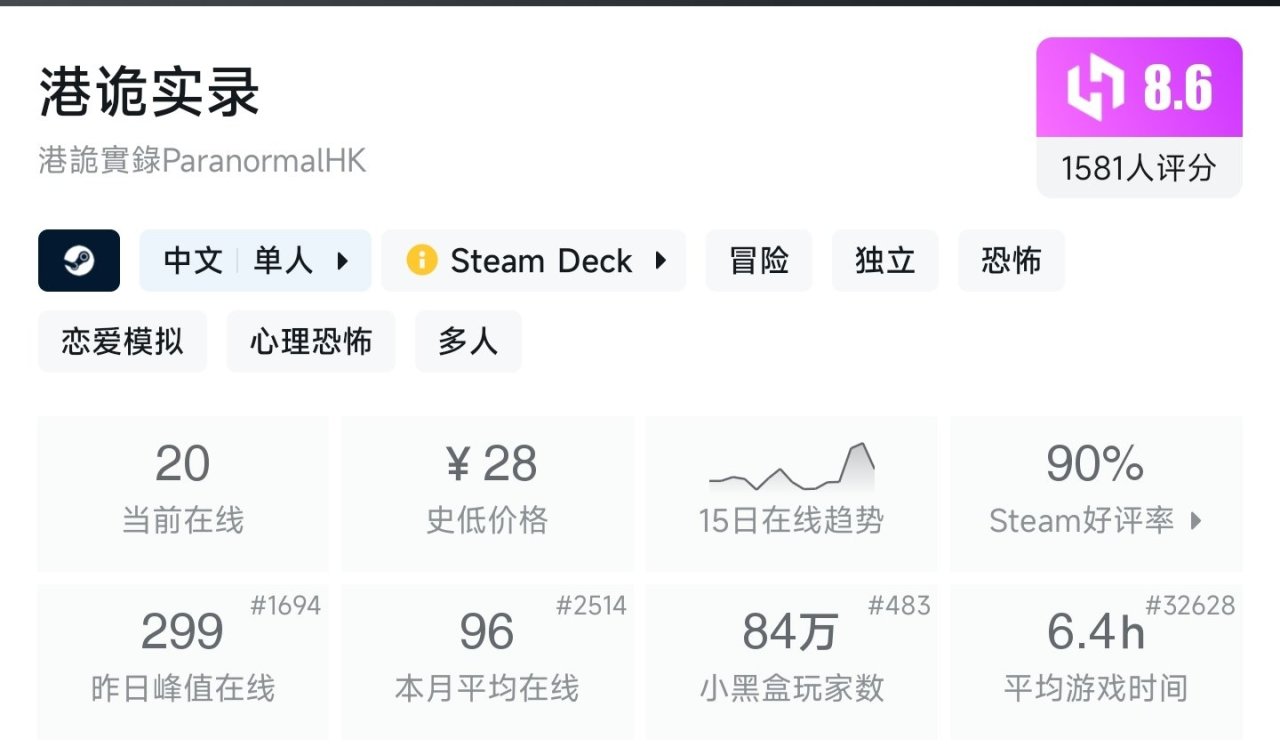
Task: Tap the 恐怖 tag
Action: [1011, 261]
